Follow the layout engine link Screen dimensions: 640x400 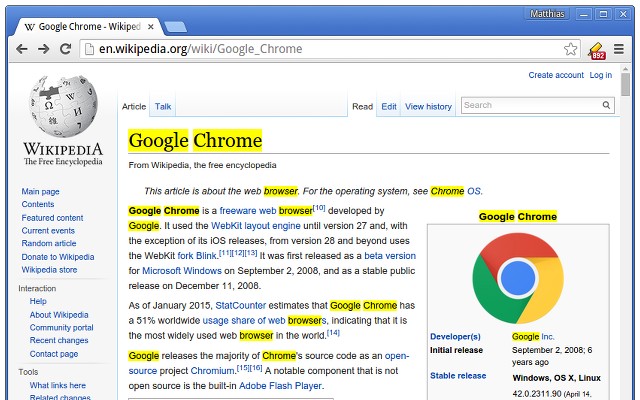coord(272,226)
